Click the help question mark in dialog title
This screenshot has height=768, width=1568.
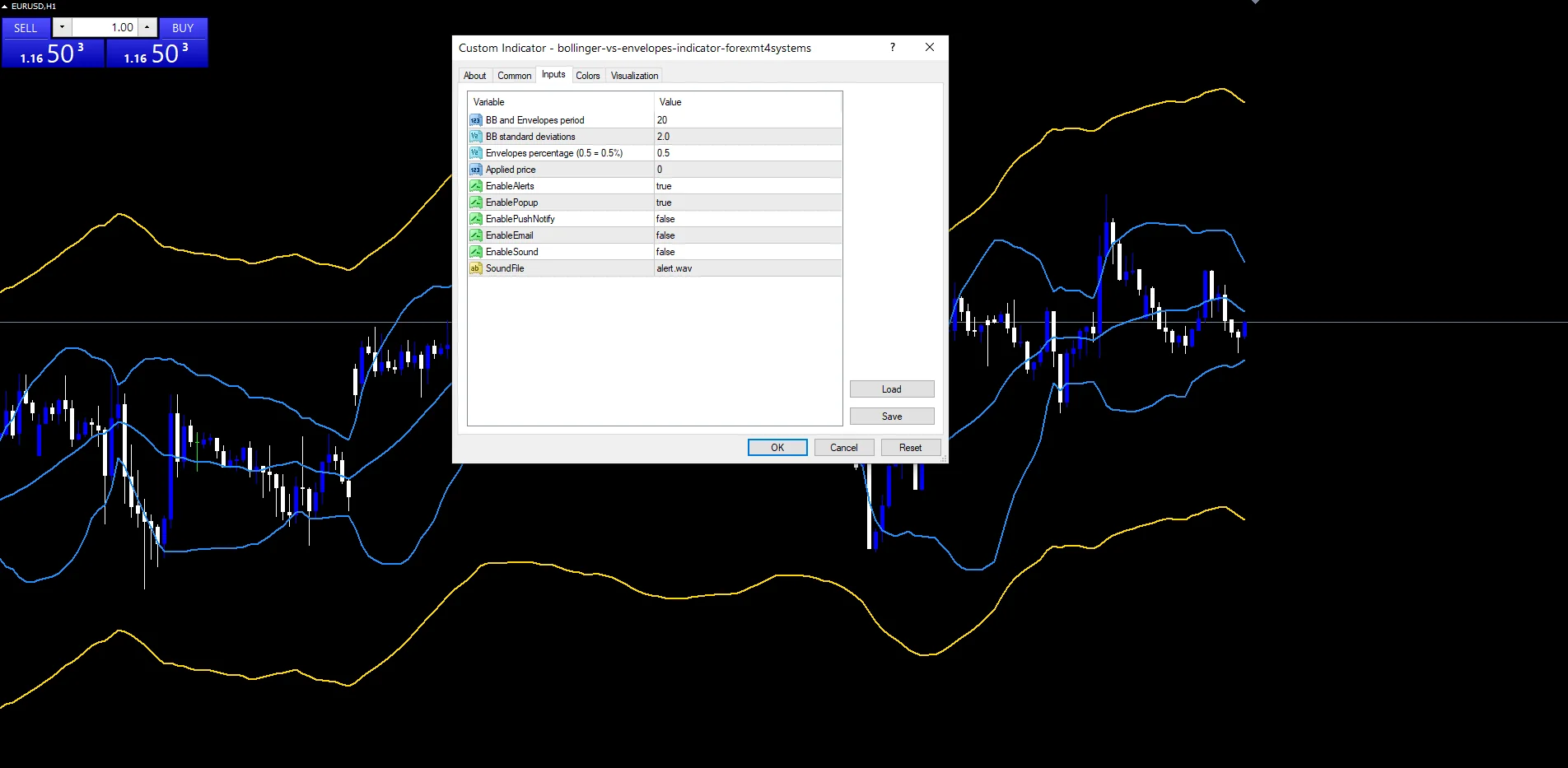click(x=893, y=48)
